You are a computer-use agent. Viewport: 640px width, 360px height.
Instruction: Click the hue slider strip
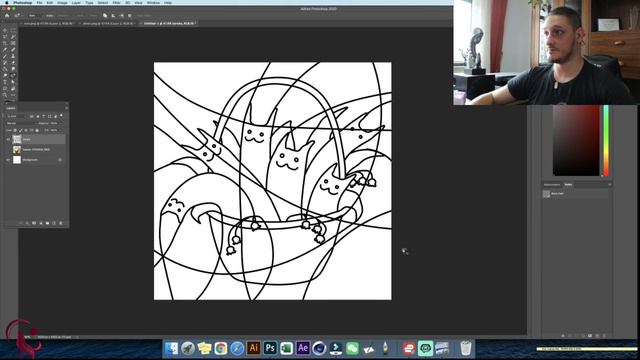[606, 140]
